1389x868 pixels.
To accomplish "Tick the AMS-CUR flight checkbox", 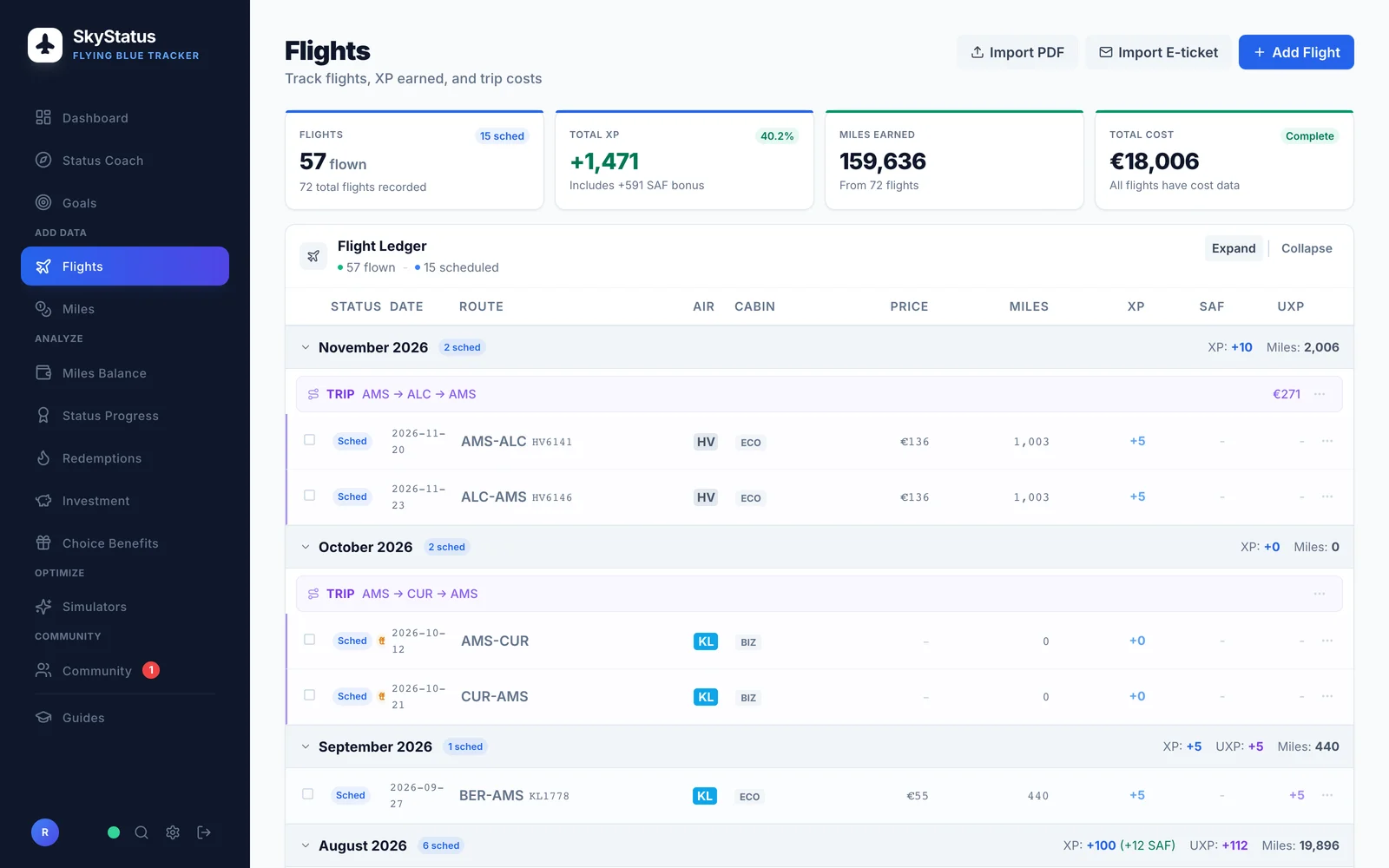I will (309, 640).
